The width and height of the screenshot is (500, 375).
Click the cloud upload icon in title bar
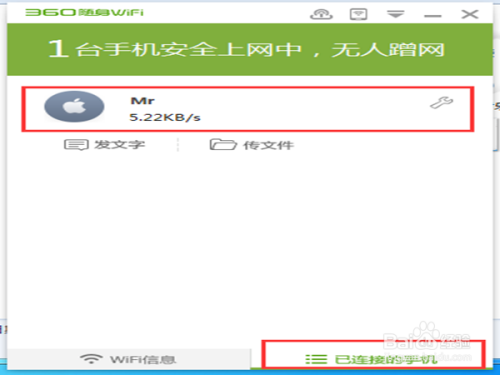[321, 14]
